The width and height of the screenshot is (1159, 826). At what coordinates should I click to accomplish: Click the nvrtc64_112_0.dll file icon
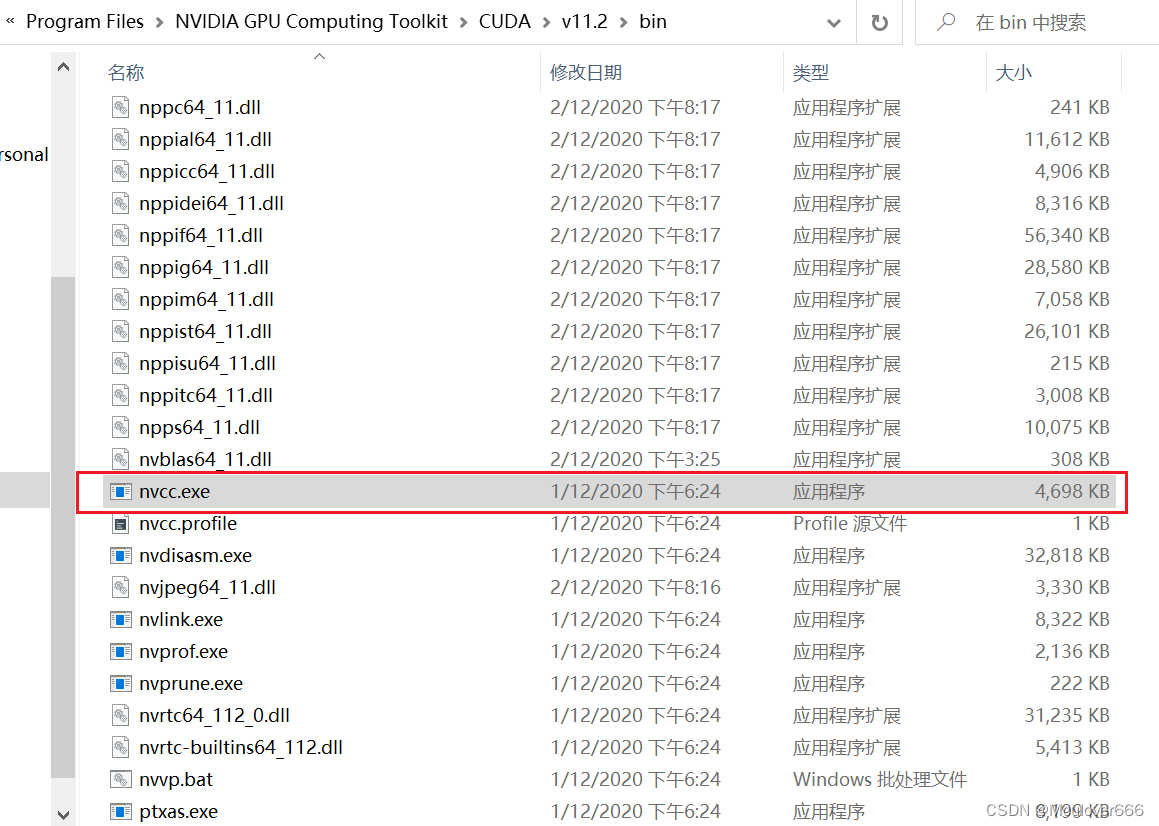[120, 716]
